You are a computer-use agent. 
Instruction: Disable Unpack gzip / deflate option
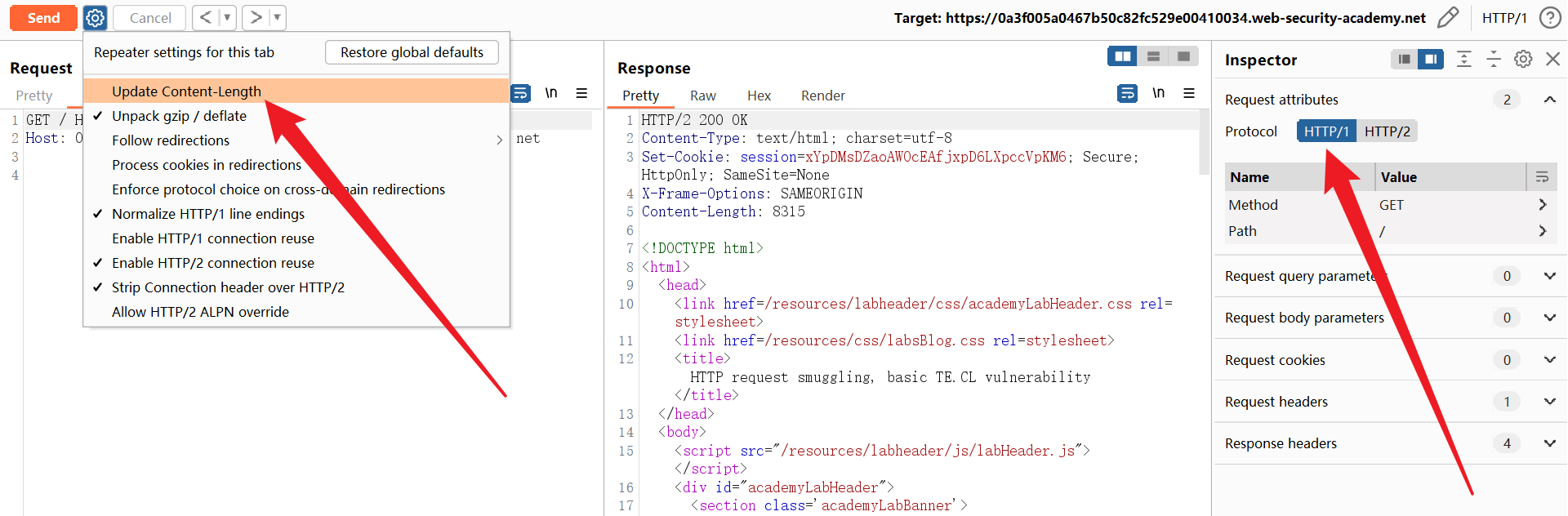(179, 116)
